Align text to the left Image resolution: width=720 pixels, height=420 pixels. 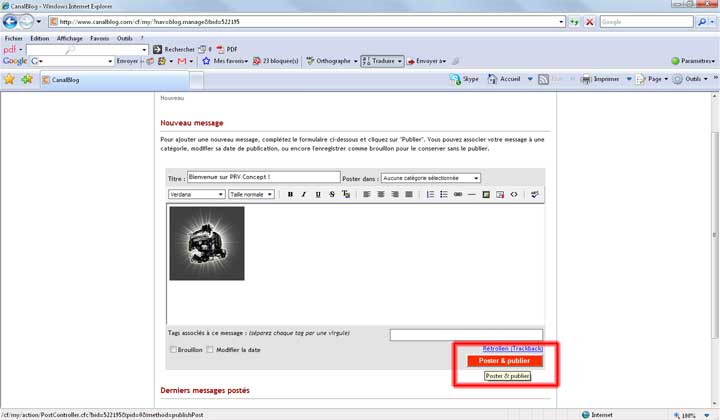pyautogui.click(x=366, y=195)
